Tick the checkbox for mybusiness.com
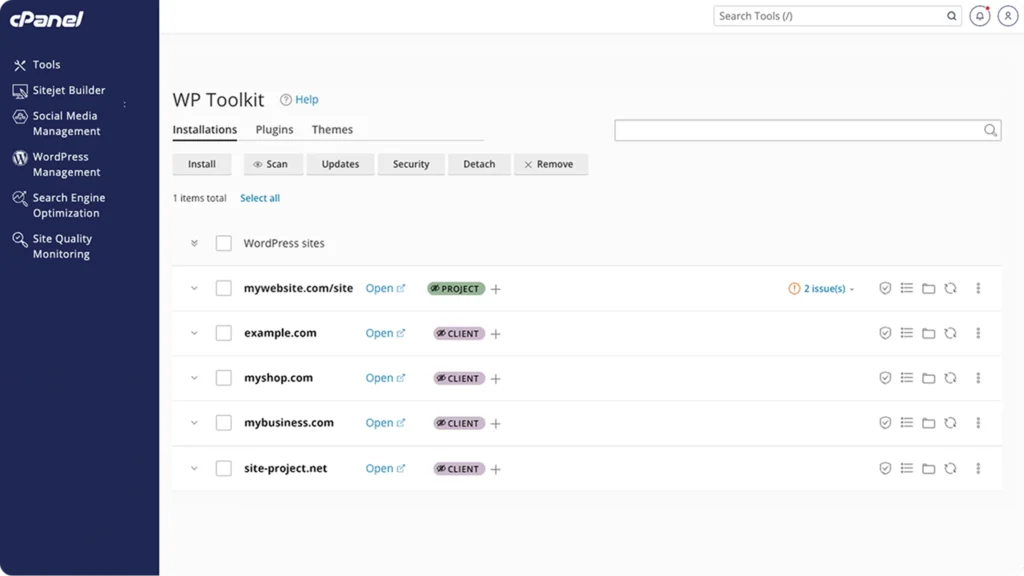The width and height of the screenshot is (1024, 576). [223, 423]
